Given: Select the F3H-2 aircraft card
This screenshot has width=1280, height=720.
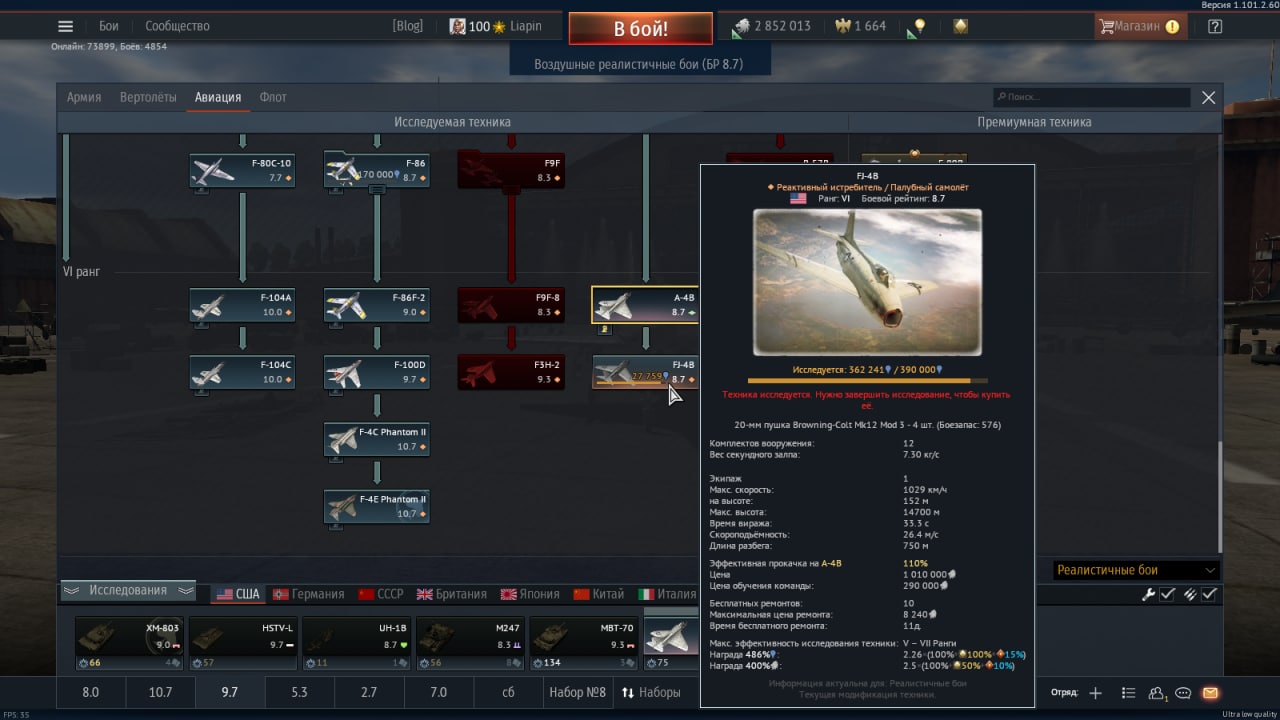Looking at the screenshot, I should click(x=510, y=372).
